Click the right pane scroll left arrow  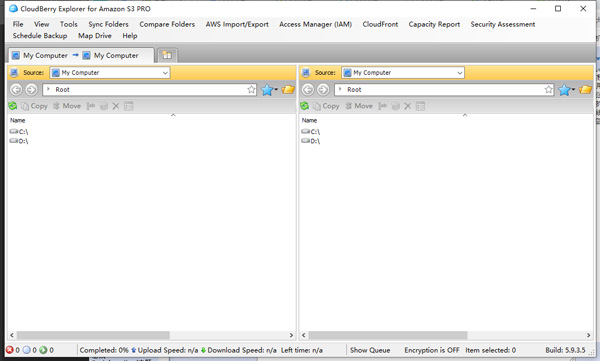click(x=303, y=335)
